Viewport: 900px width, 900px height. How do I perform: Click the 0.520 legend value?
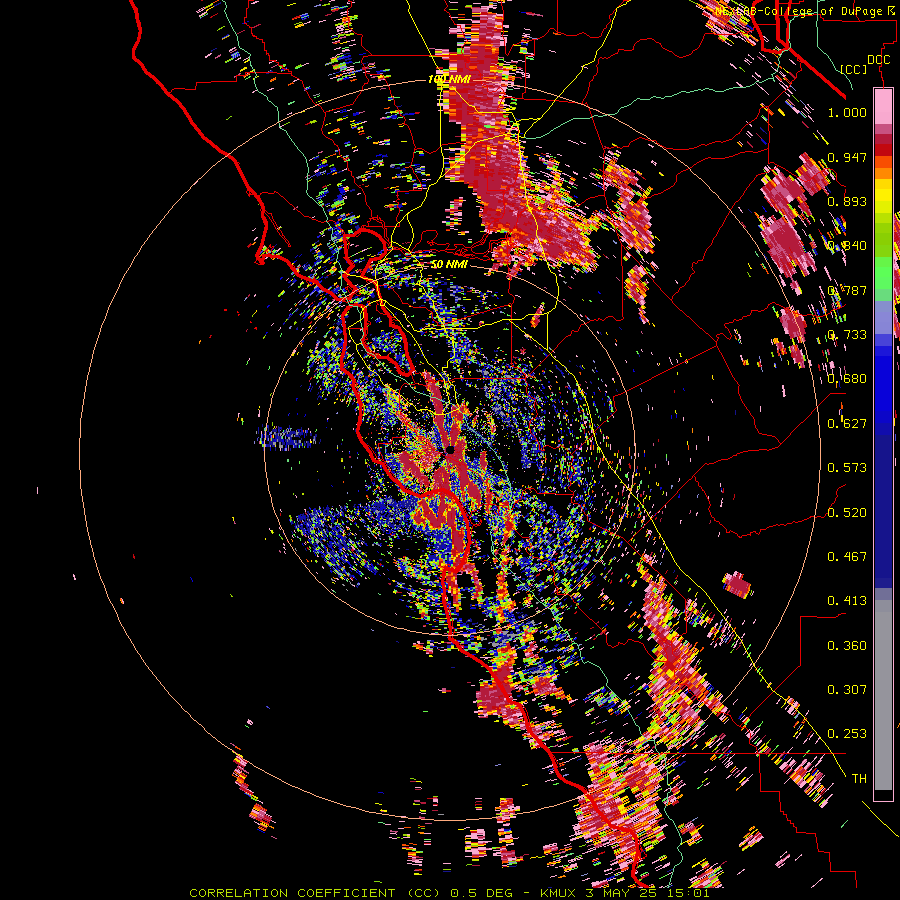tap(847, 513)
